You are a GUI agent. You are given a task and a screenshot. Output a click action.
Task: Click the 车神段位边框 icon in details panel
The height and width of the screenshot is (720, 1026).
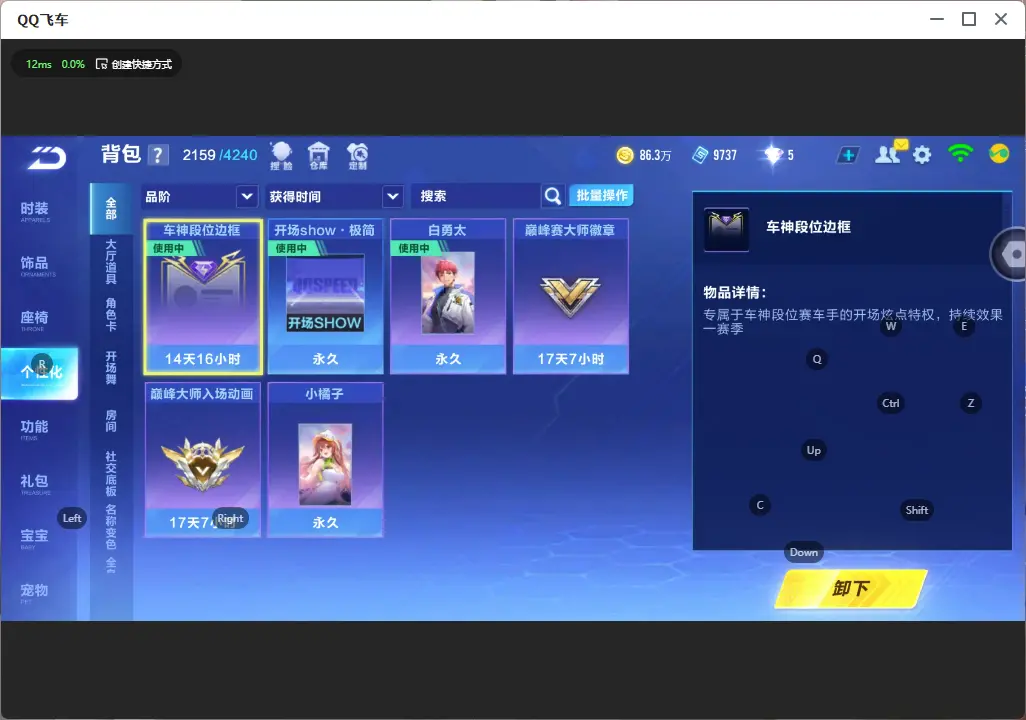pos(726,229)
